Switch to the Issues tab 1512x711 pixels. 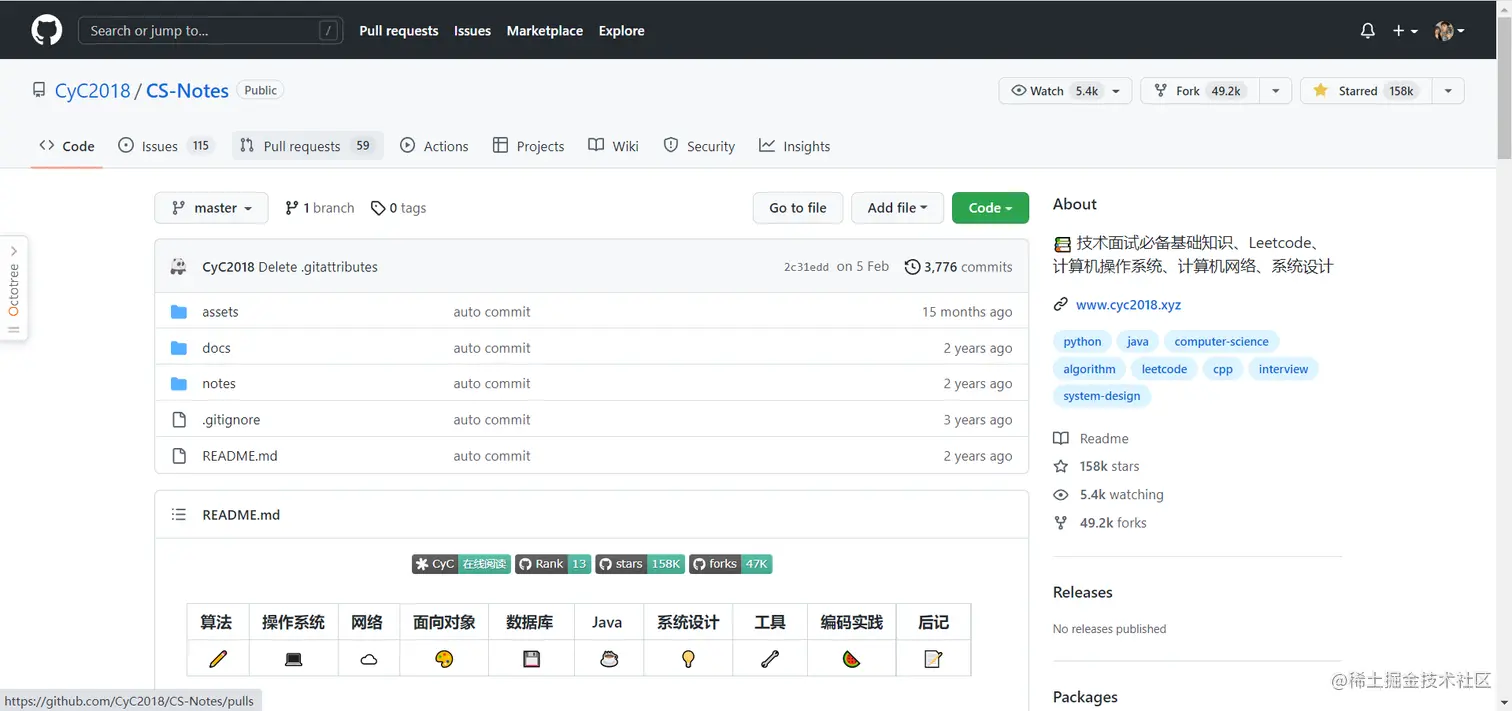tap(166, 146)
